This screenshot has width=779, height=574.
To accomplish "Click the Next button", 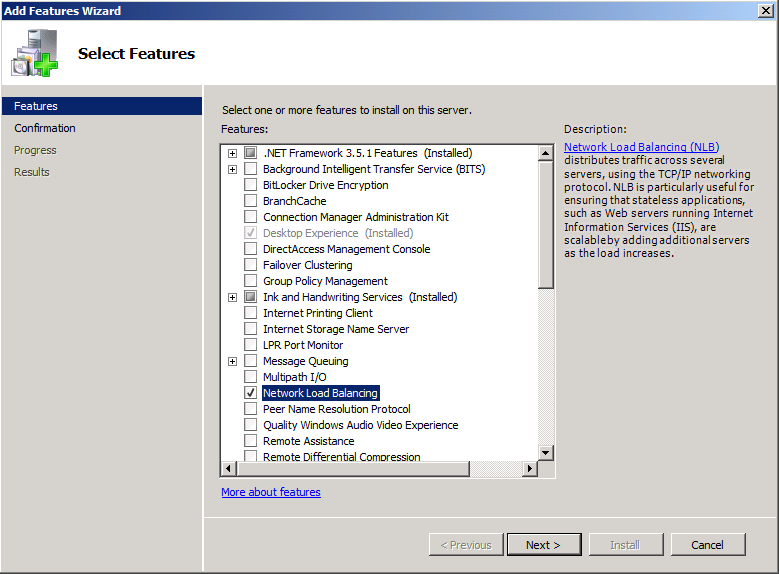I will click(543, 545).
